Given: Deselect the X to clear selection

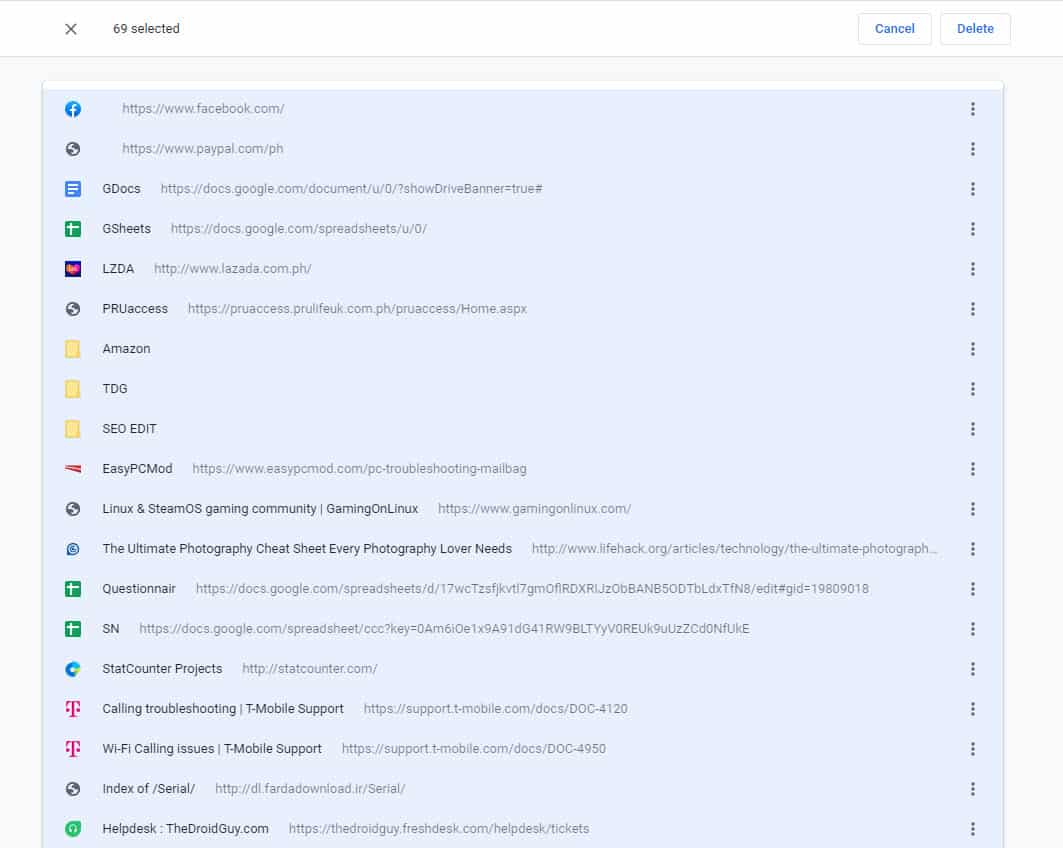Looking at the screenshot, I should (x=70, y=28).
